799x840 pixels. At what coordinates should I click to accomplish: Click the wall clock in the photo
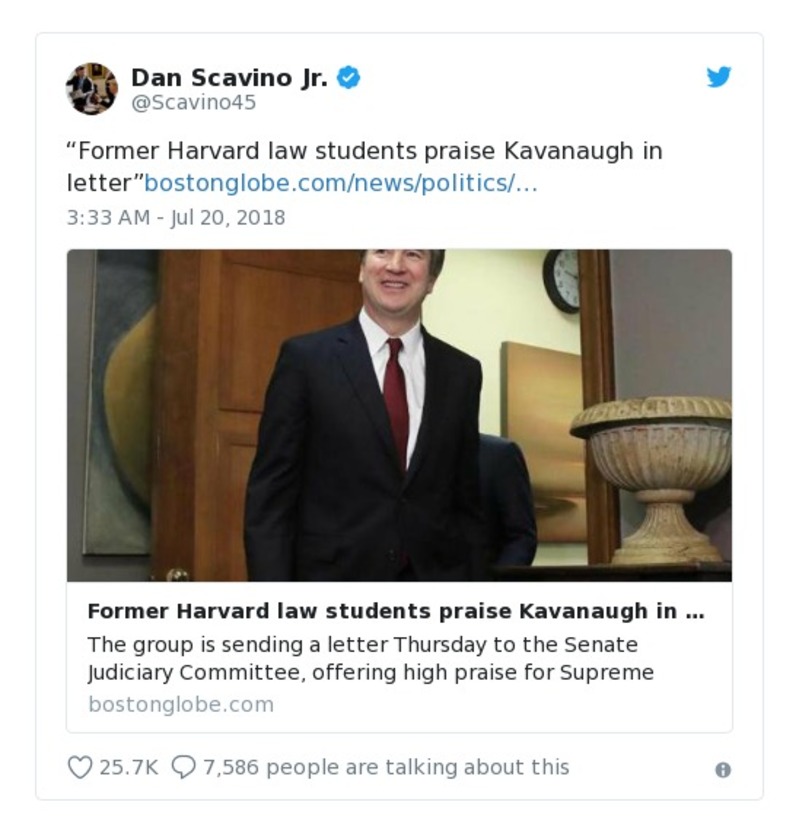tap(562, 280)
